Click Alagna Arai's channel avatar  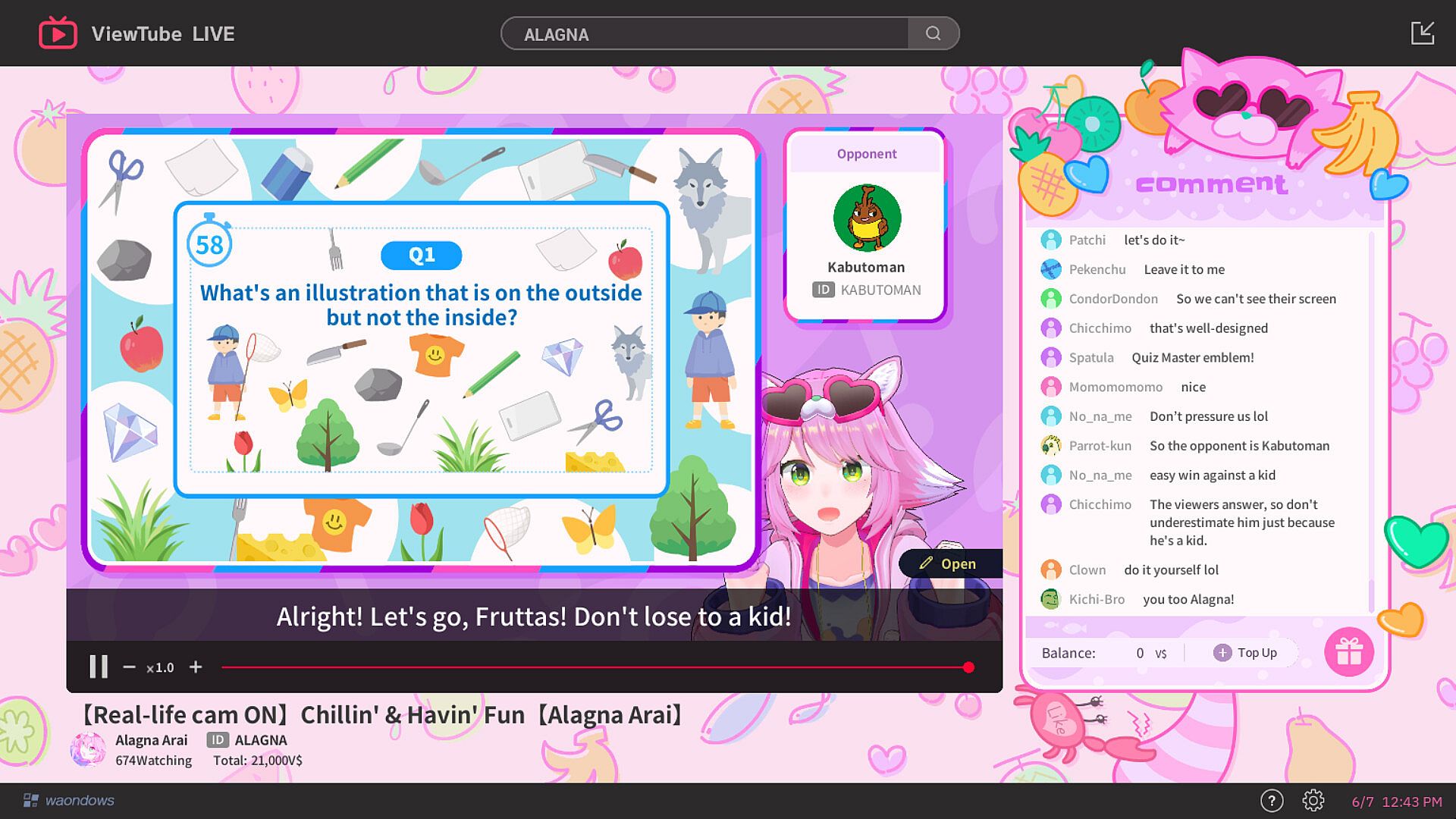point(88,749)
